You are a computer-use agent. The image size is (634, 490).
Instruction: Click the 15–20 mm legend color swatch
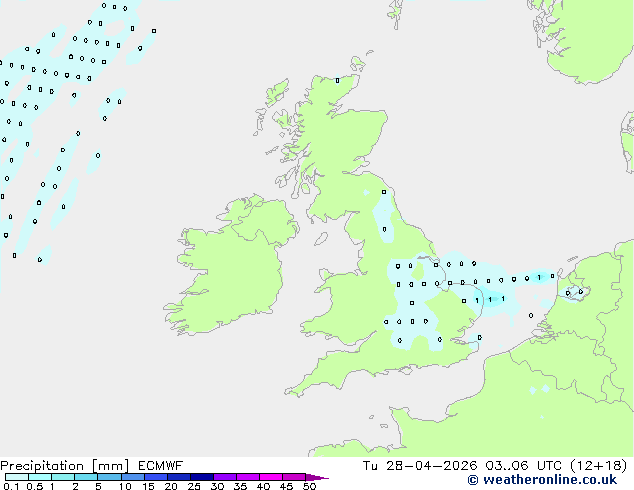click(x=156, y=477)
